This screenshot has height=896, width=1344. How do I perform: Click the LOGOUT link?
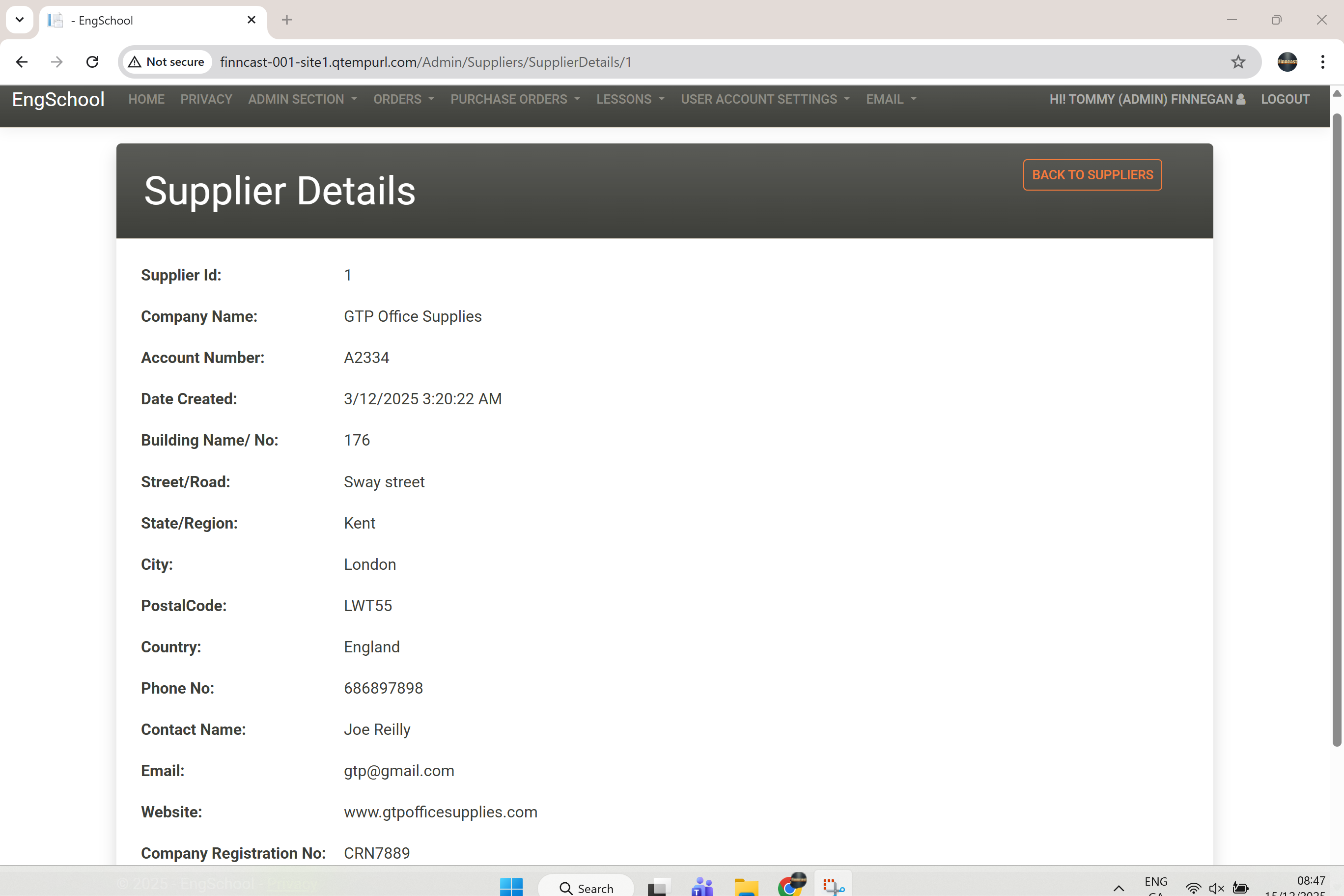pos(1285,99)
